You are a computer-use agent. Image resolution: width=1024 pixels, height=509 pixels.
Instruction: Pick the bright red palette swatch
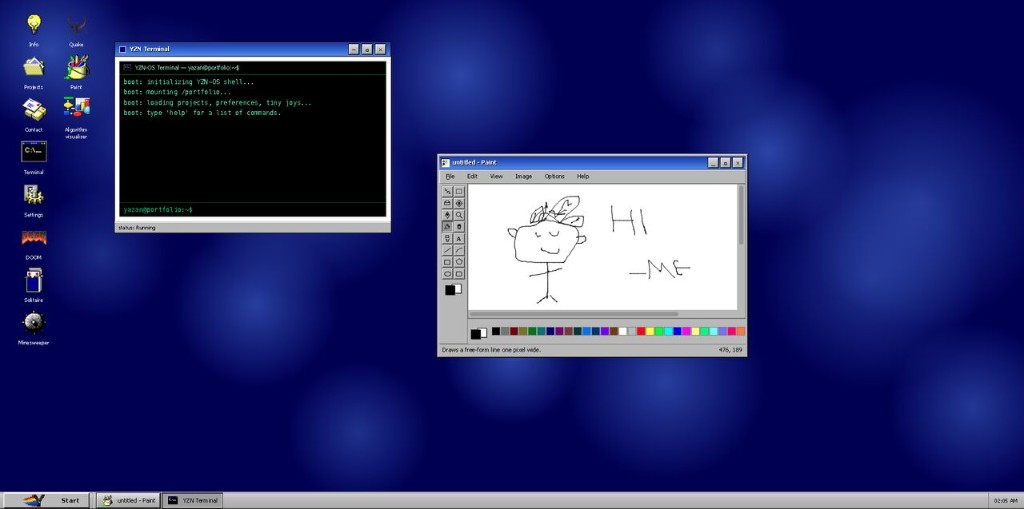click(x=641, y=331)
